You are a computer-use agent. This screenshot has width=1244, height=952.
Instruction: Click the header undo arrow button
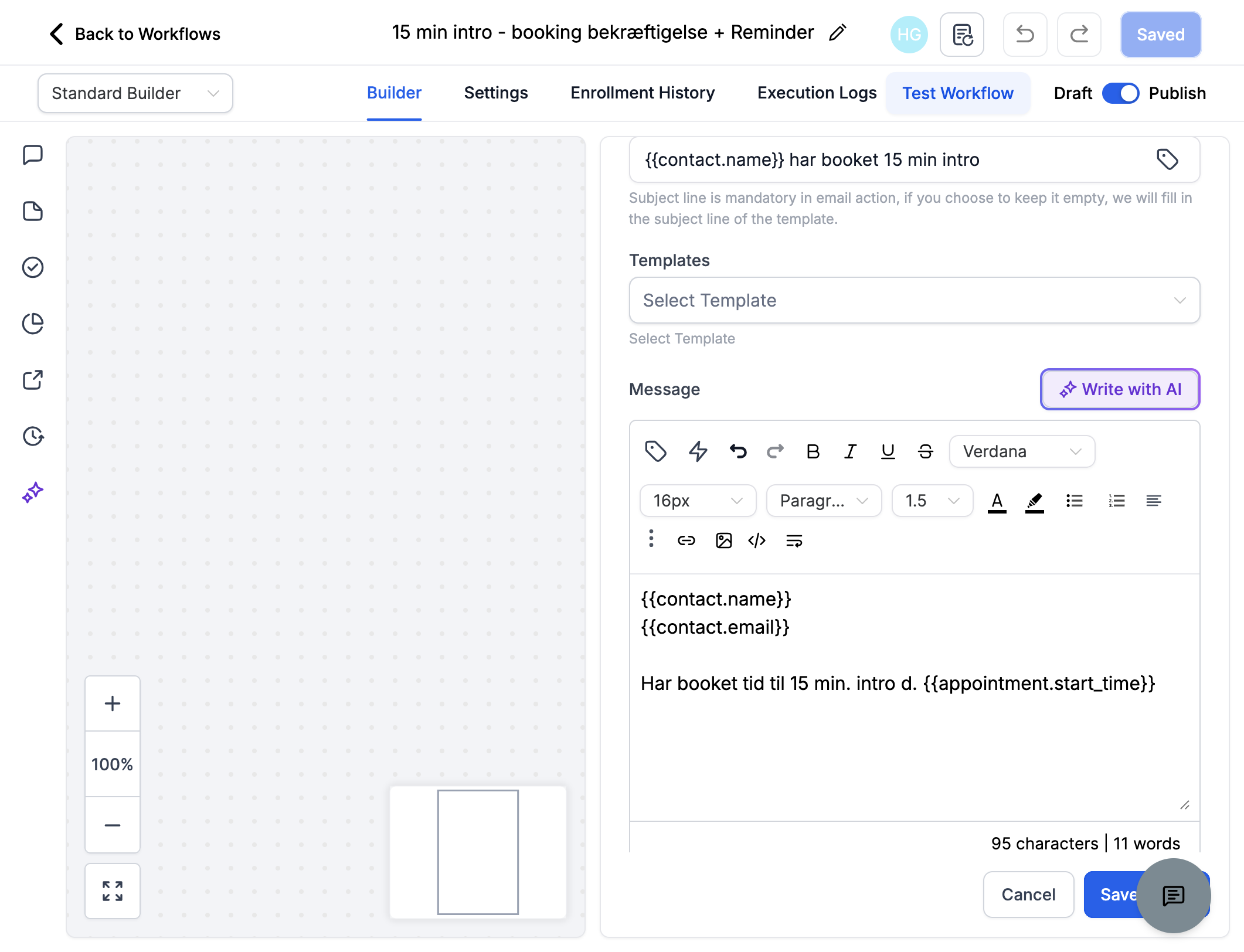tap(1025, 35)
